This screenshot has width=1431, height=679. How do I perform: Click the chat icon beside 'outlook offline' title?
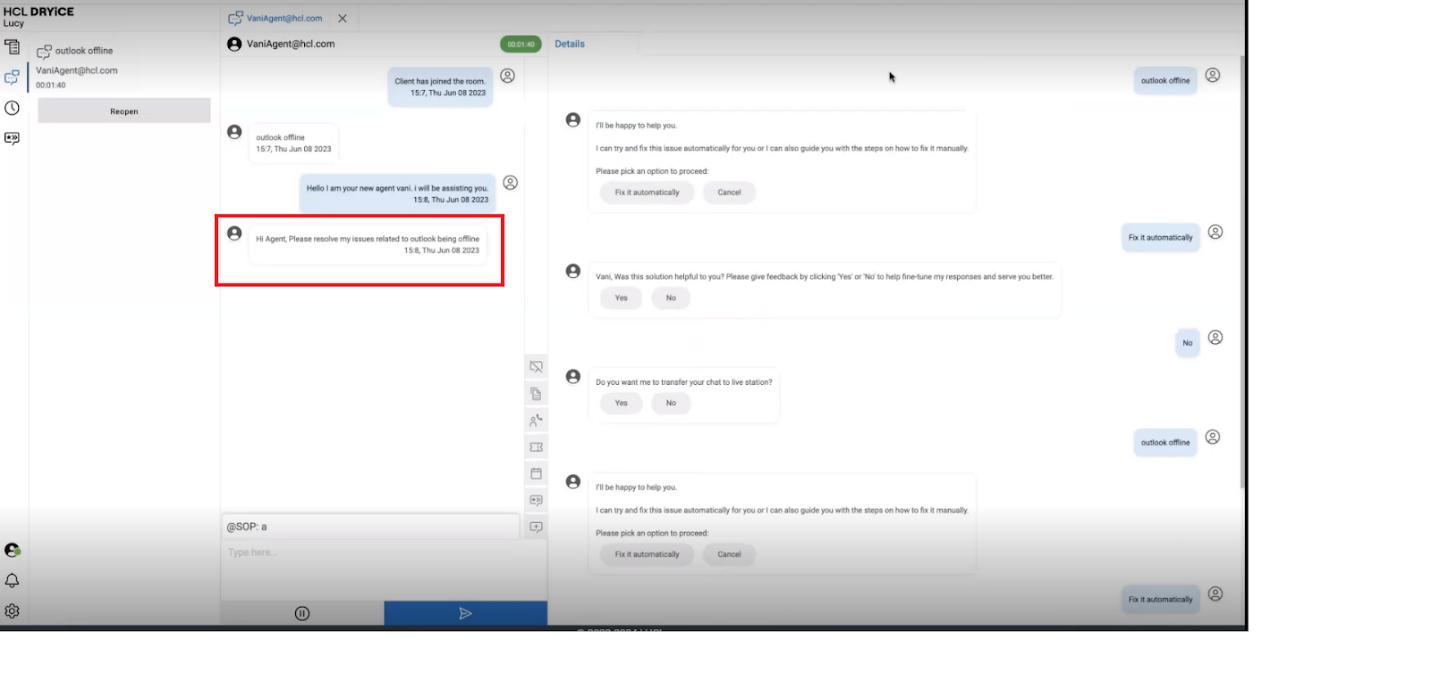[x=44, y=51]
